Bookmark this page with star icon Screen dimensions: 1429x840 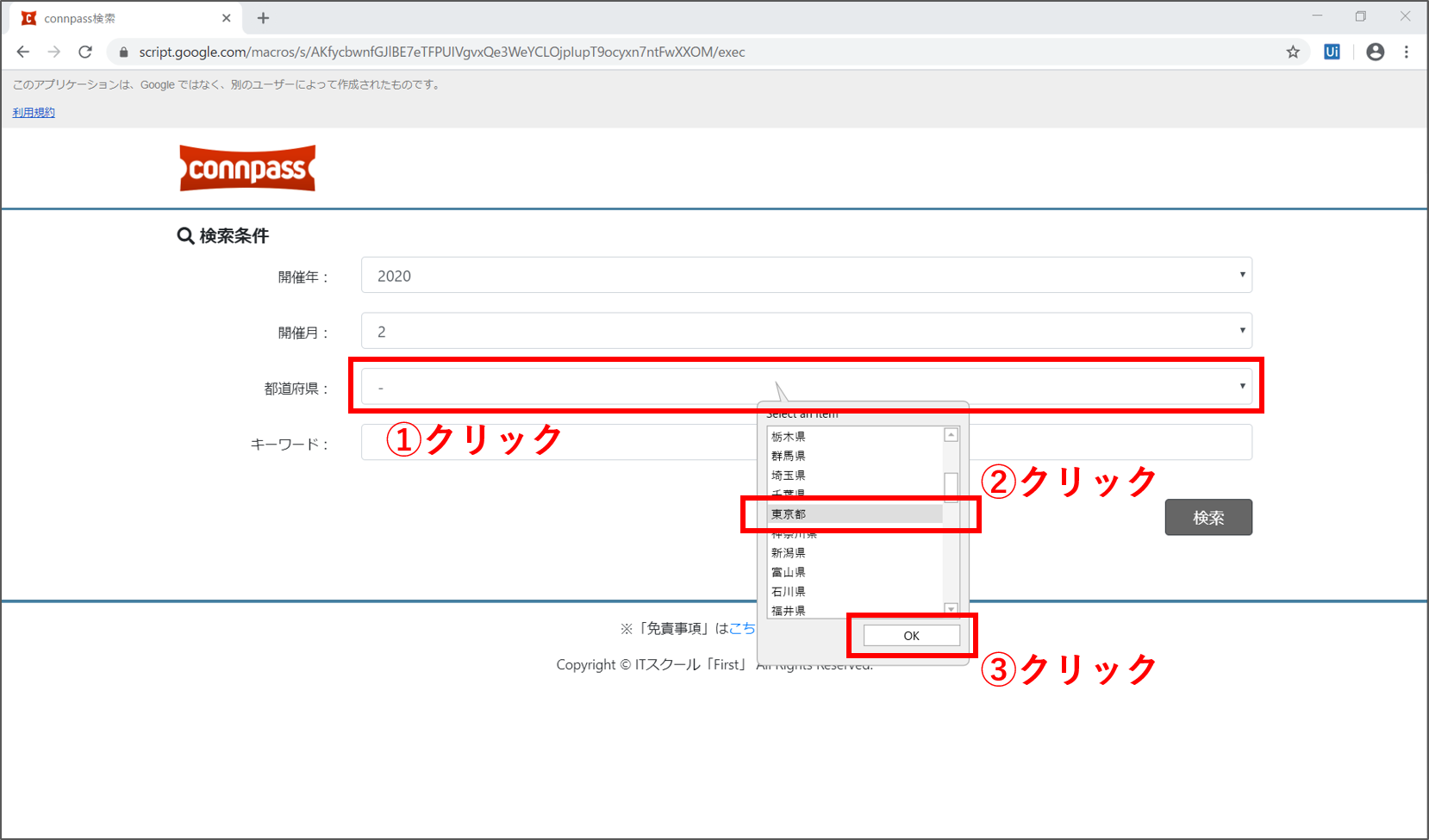point(1293,52)
